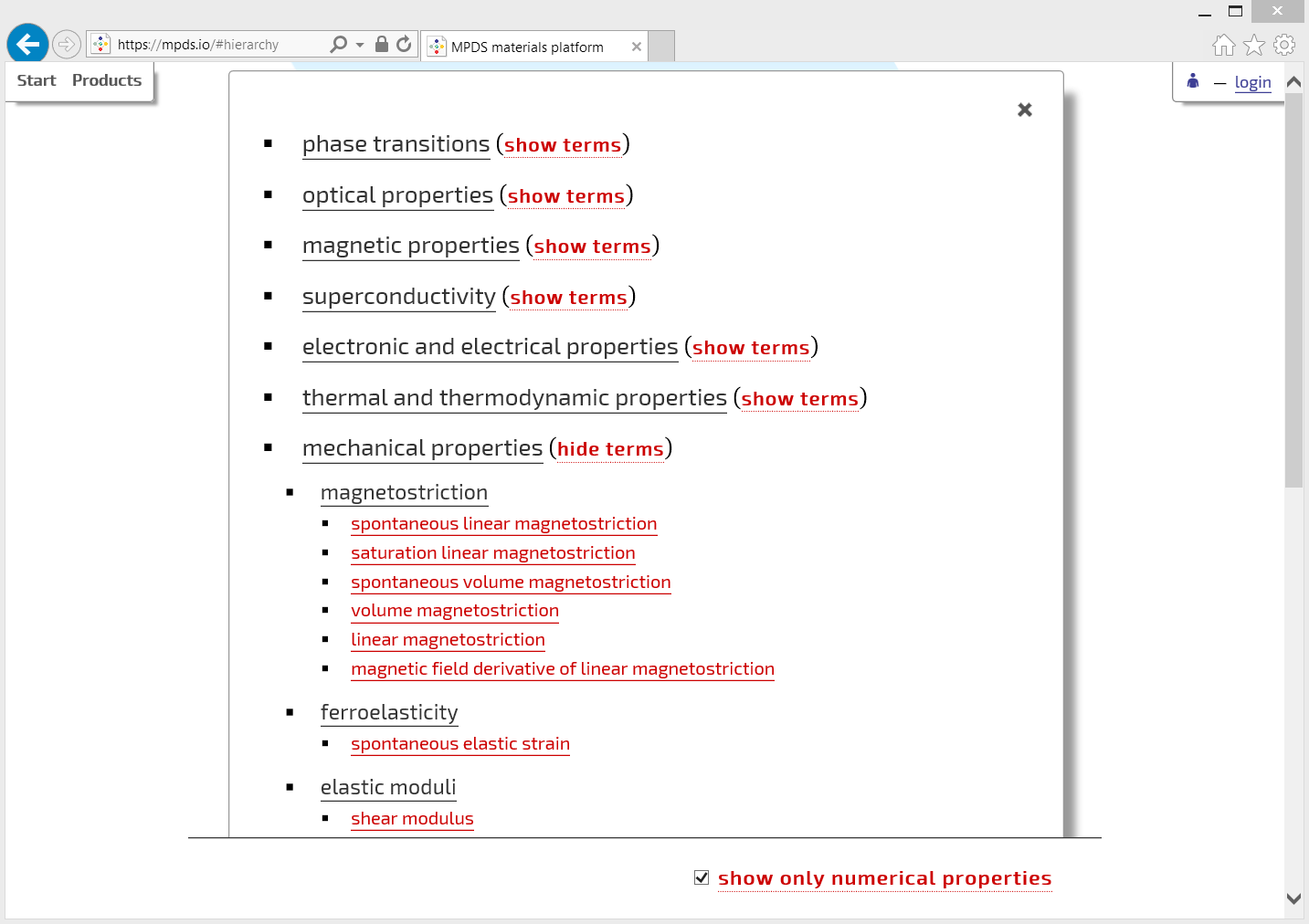Close the properties hierarchy dialog

[x=1024, y=109]
